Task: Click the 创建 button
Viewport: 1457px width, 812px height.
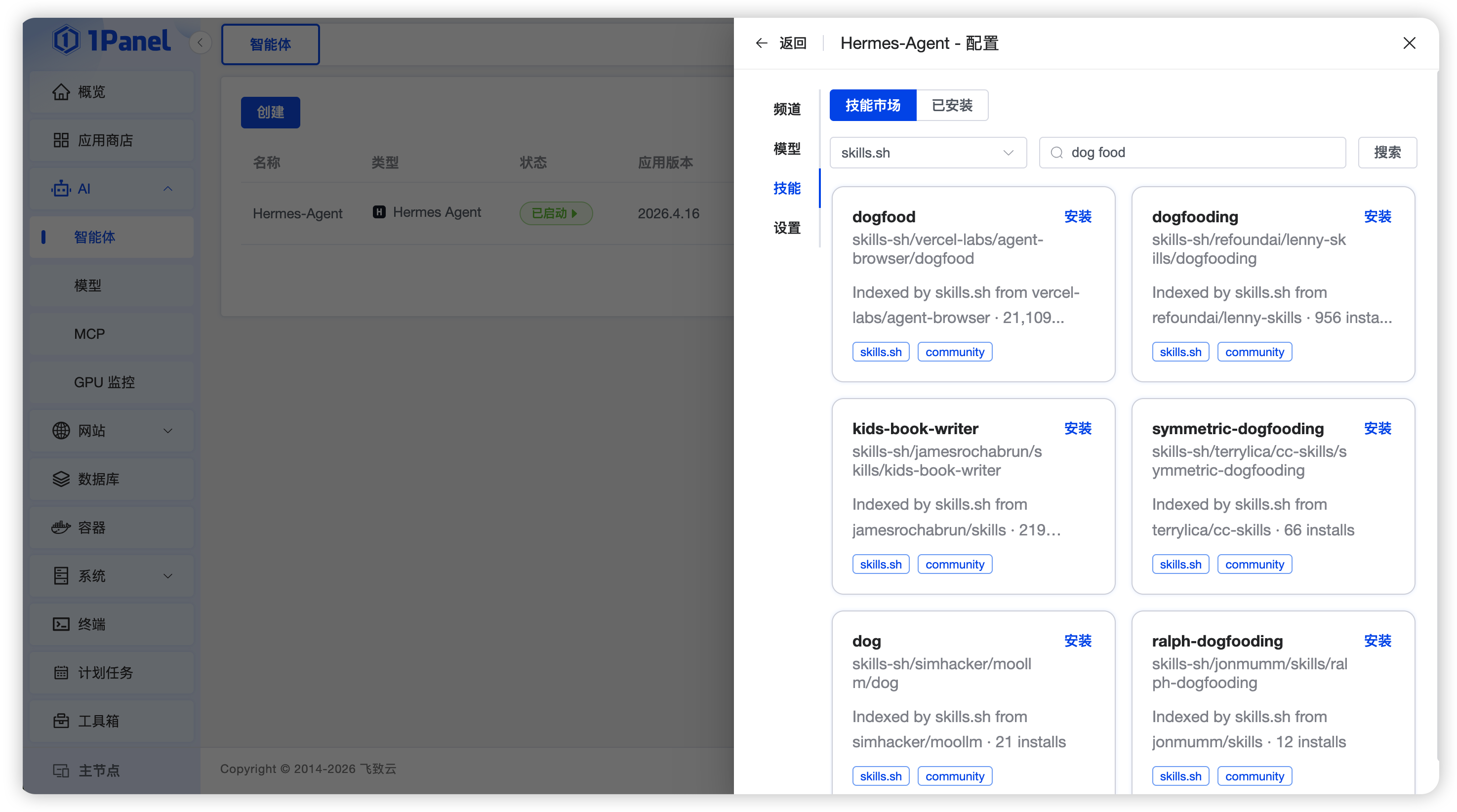Action: coord(270,112)
